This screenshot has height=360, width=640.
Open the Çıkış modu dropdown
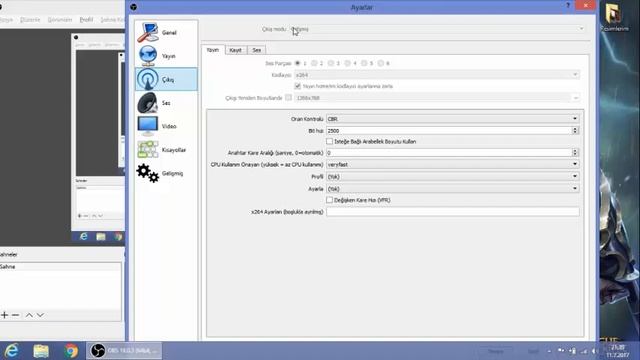437,29
